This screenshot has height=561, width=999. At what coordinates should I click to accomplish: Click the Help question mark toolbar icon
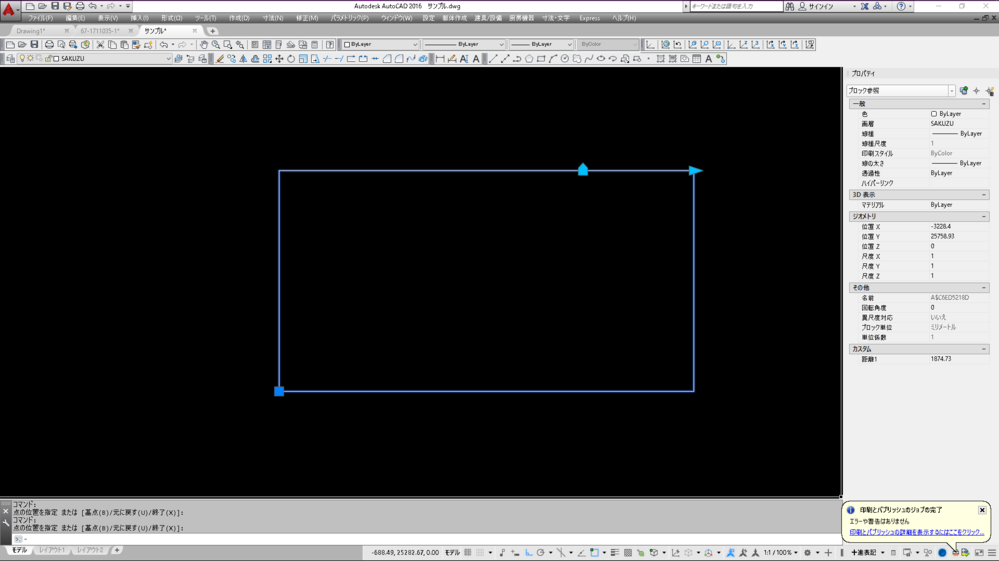[x=330, y=45]
